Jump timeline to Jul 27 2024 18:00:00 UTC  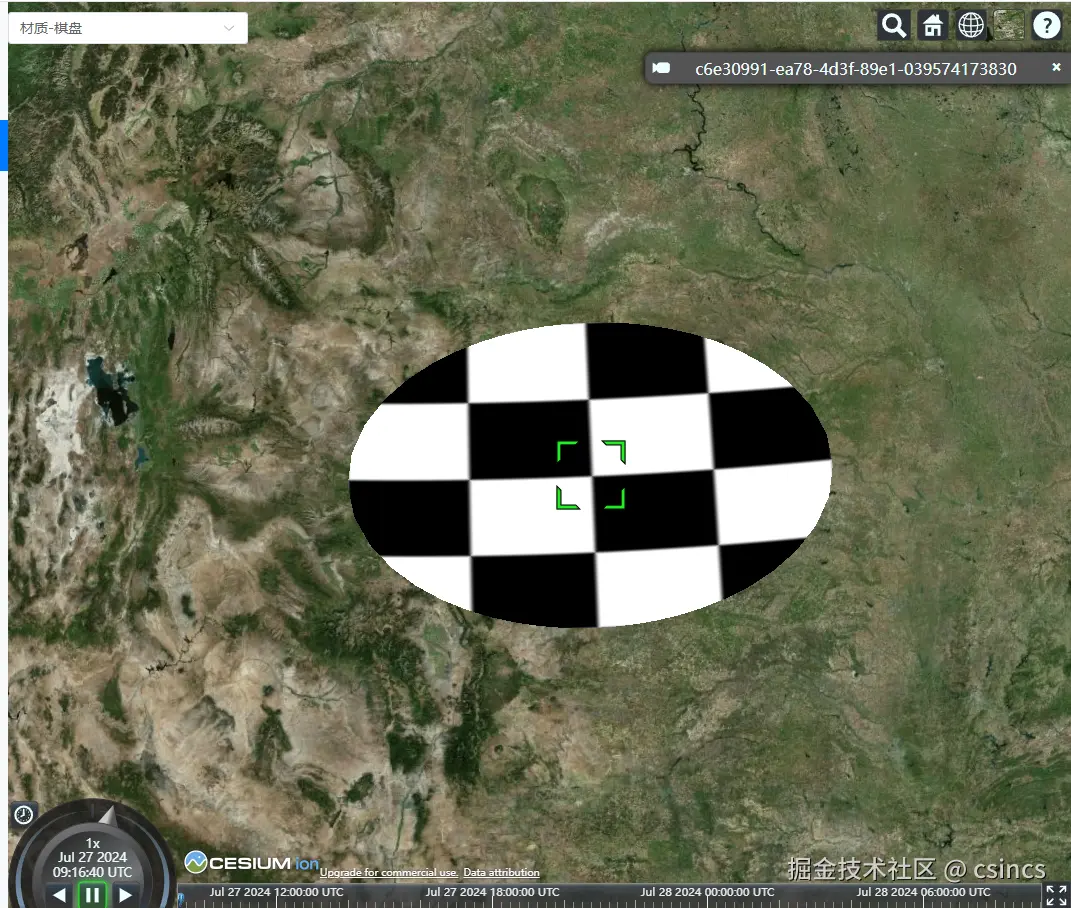(492, 892)
